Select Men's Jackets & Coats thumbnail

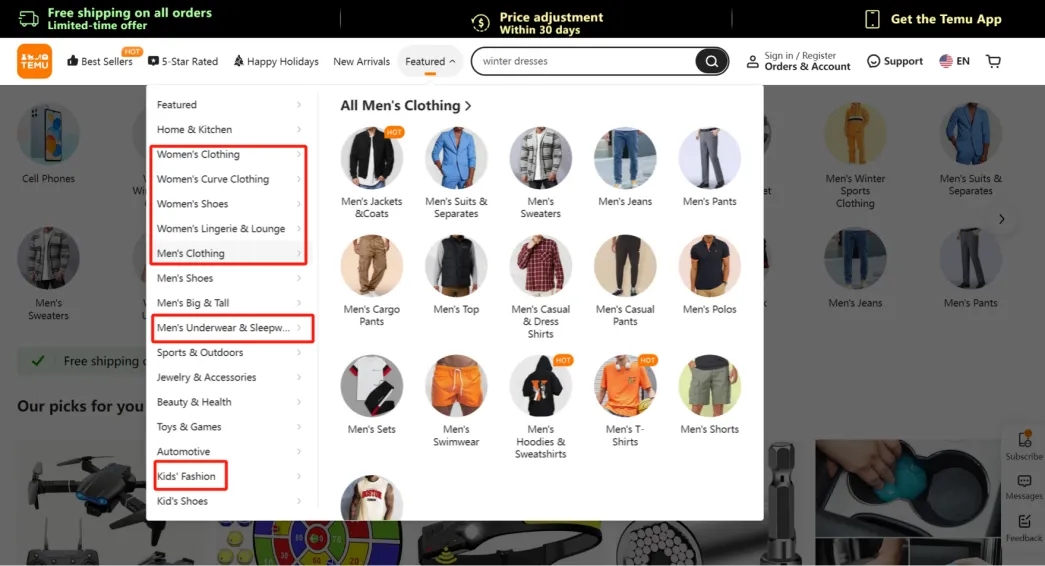click(x=372, y=158)
